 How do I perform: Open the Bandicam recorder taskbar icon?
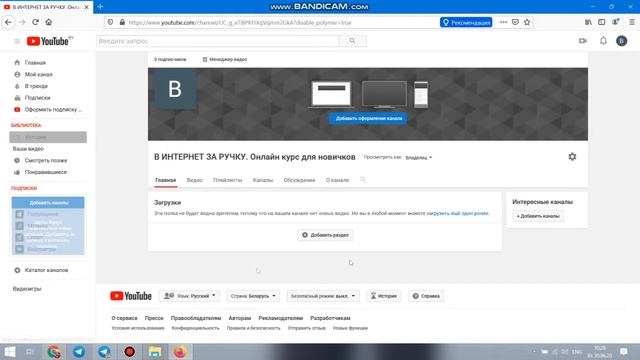point(129,351)
